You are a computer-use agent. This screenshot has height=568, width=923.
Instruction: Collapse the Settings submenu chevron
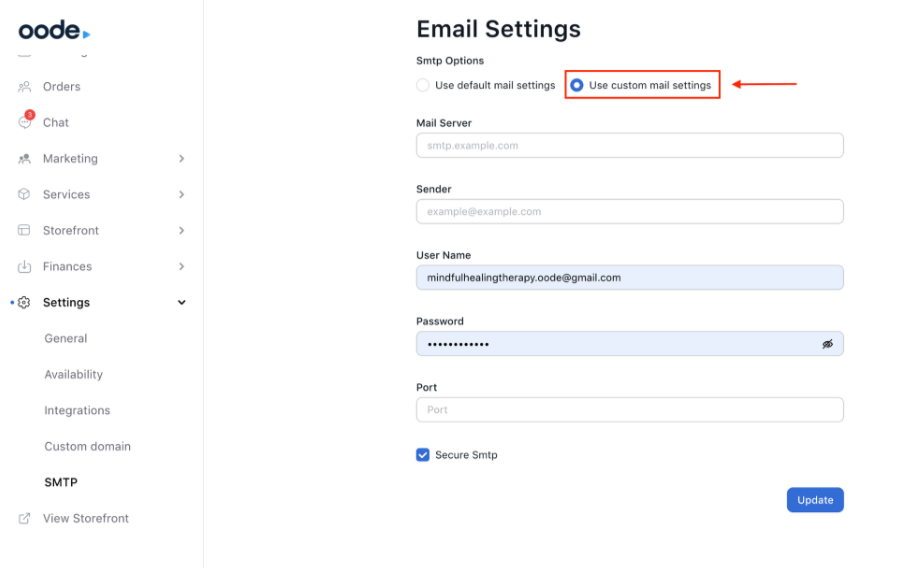click(181, 303)
